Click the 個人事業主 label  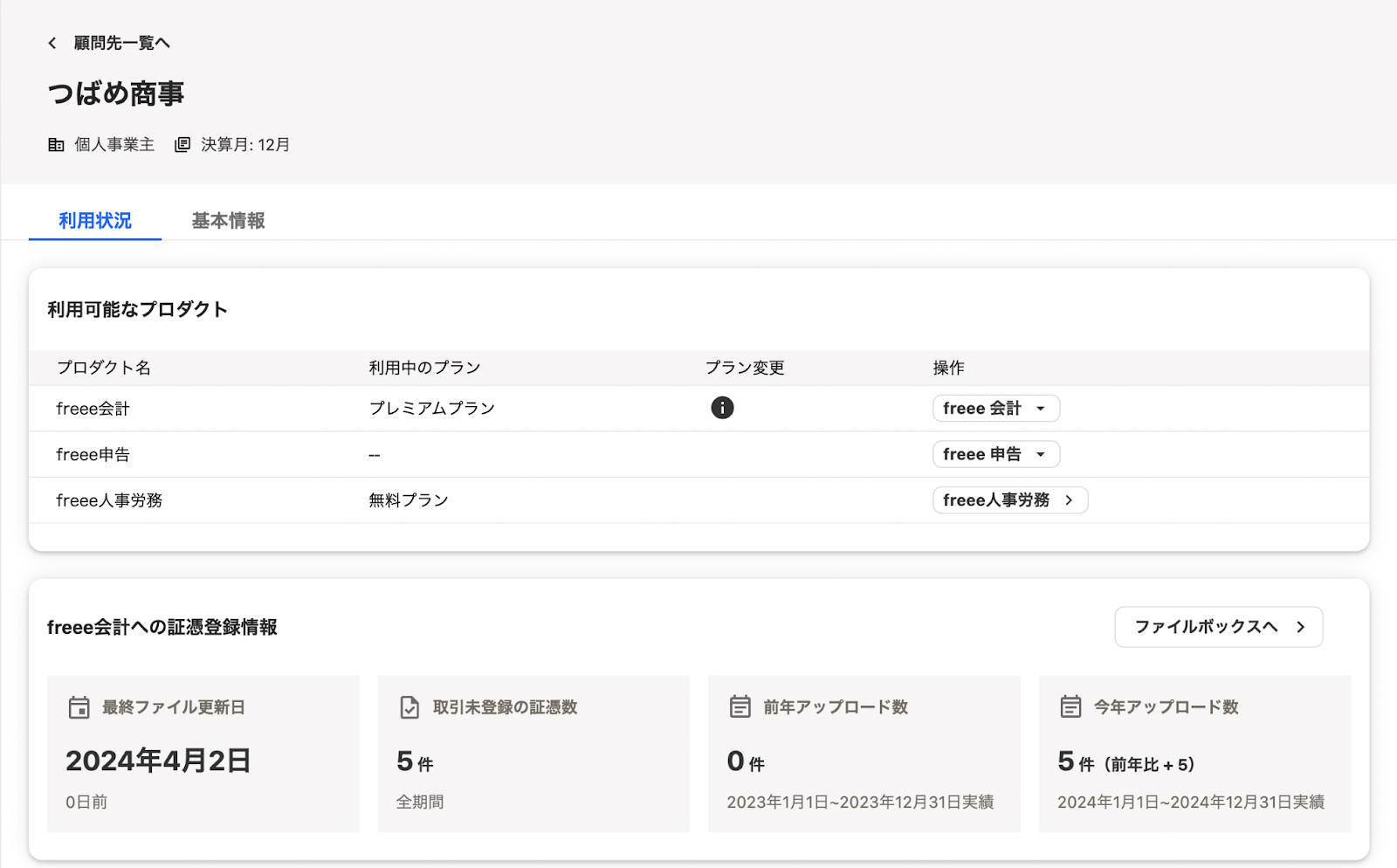(x=114, y=145)
